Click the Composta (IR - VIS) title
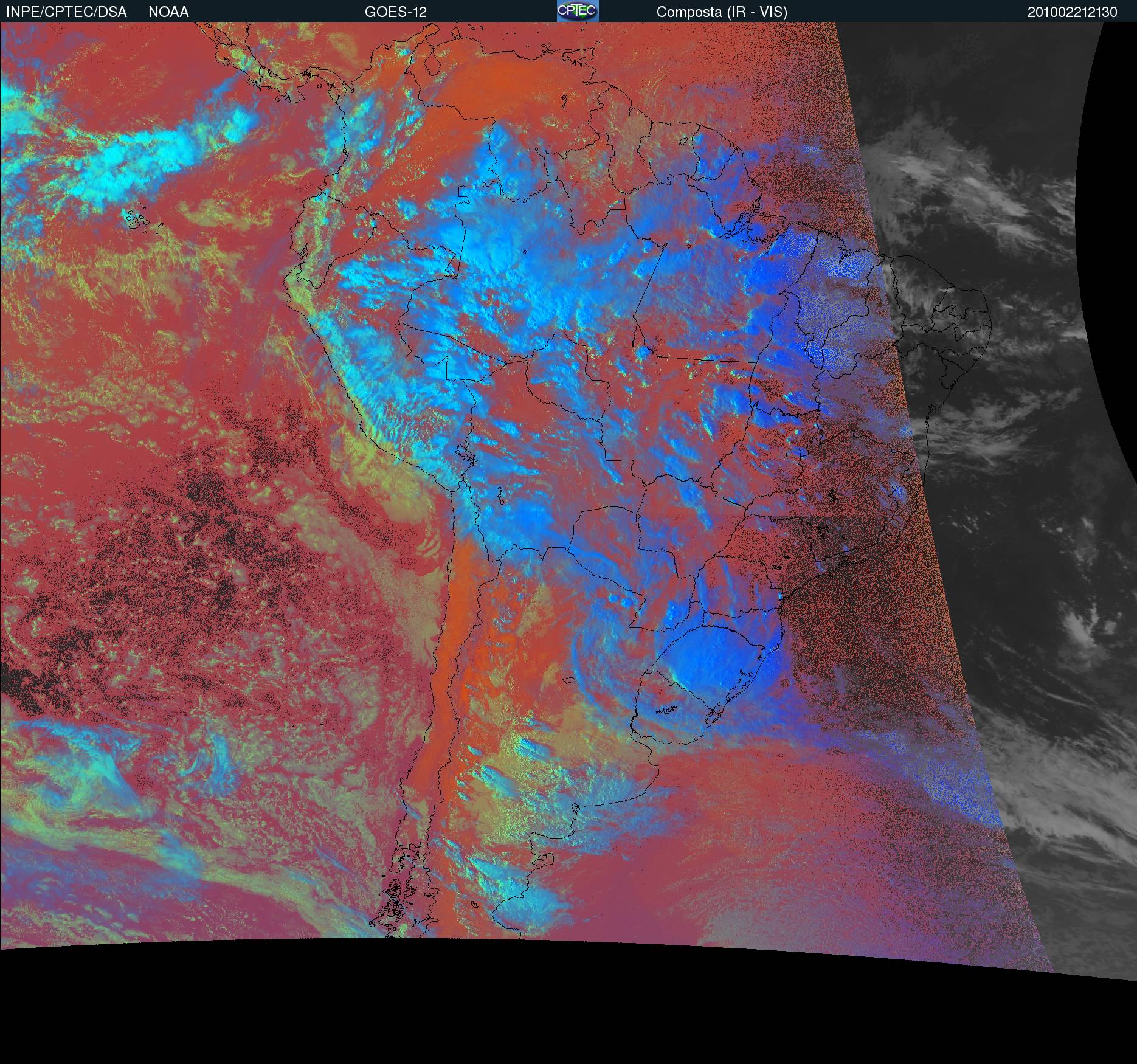Image resolution: width=1137 pixels, height=1064 pixels. click(721, 12)
